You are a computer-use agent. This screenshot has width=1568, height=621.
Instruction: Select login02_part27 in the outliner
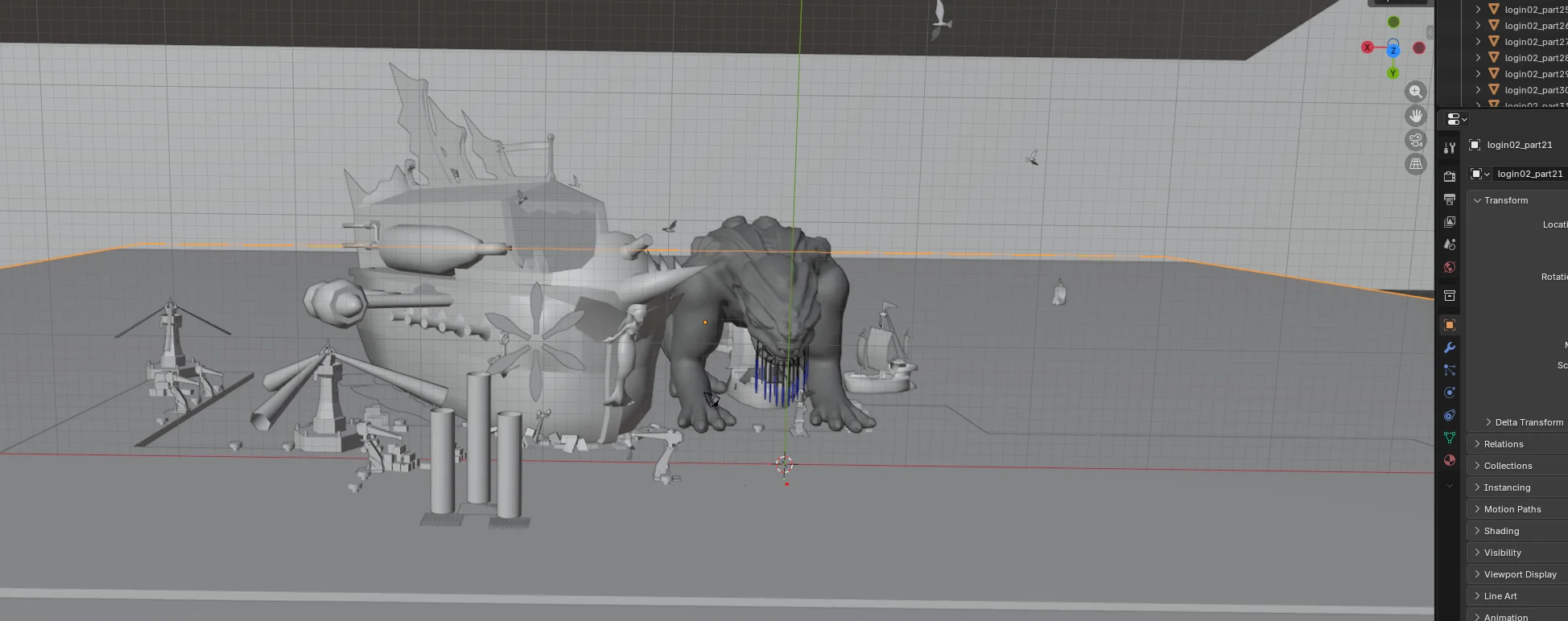(x=1534, y=42)
